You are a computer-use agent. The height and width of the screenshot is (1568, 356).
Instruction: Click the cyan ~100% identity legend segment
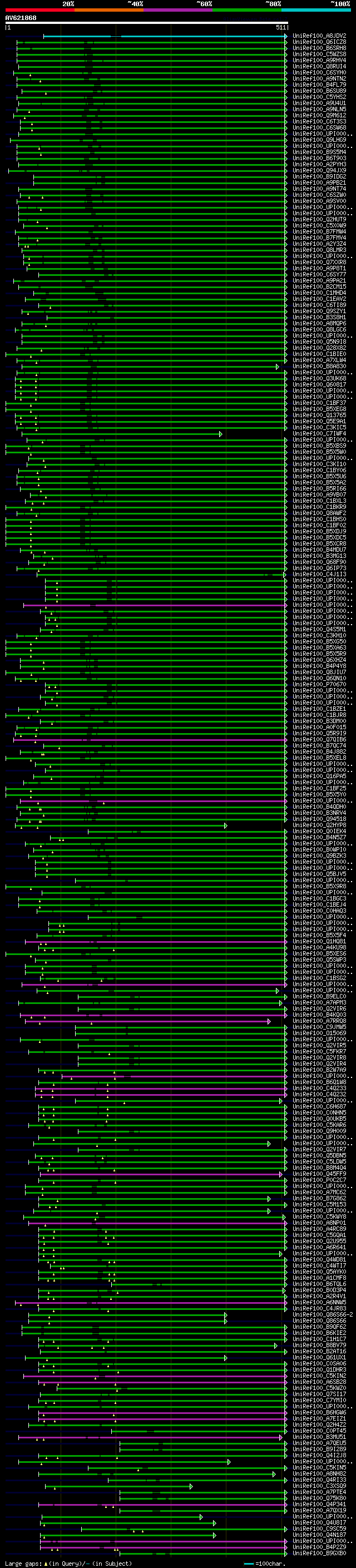[317, 10]
